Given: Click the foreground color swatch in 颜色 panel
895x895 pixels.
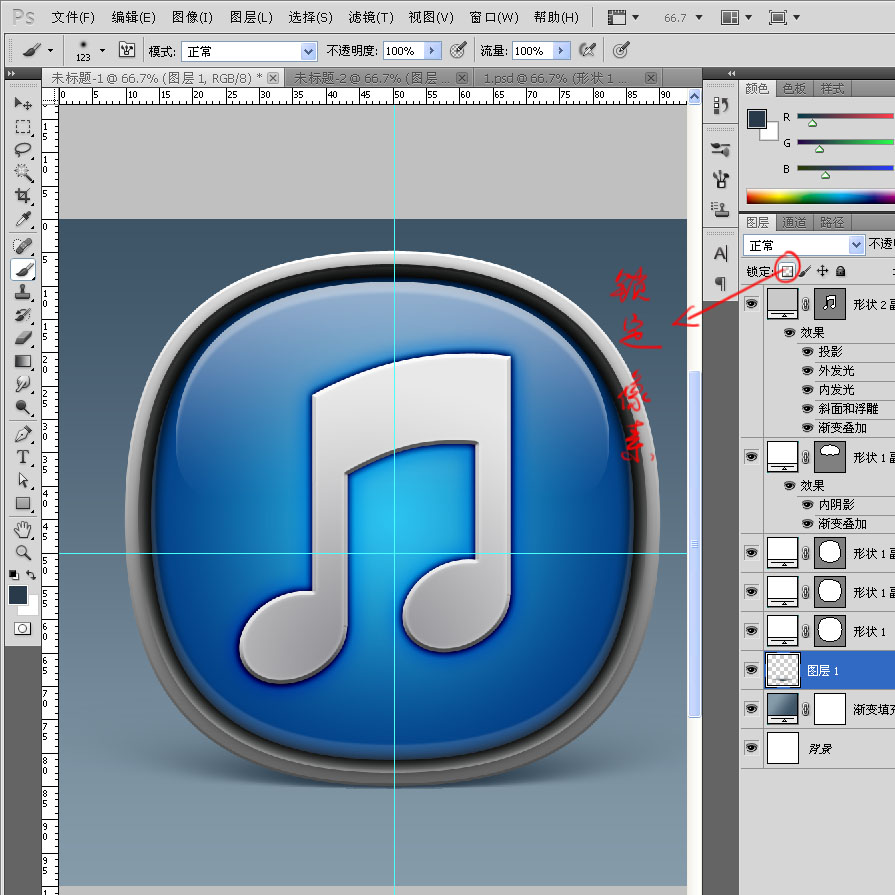Looking at the screenshot, I should coord(757,119).
